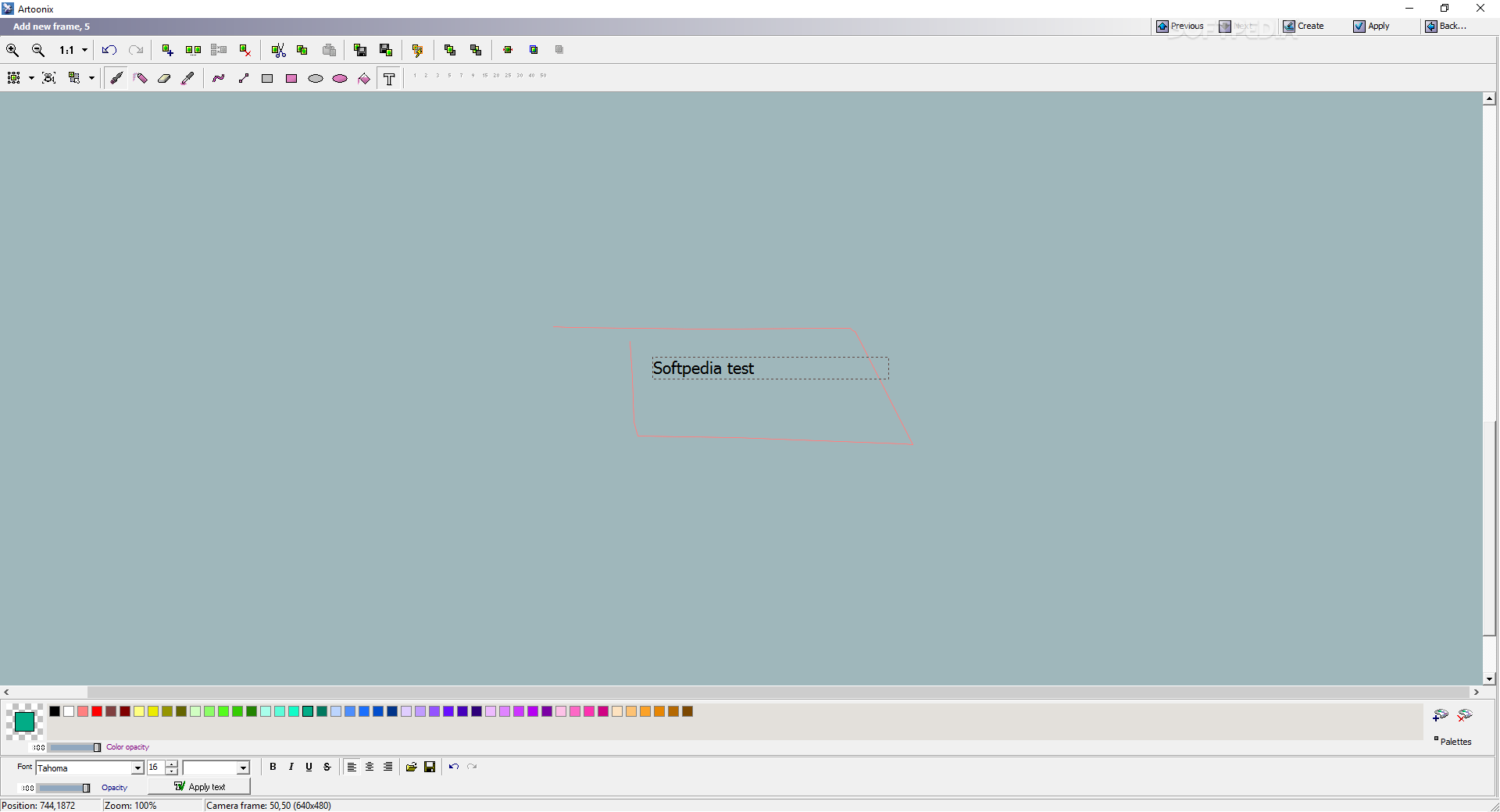Click the cut frame scissors icon
Viewport: 1500px width, 812px height.
(x=278, y=50)
